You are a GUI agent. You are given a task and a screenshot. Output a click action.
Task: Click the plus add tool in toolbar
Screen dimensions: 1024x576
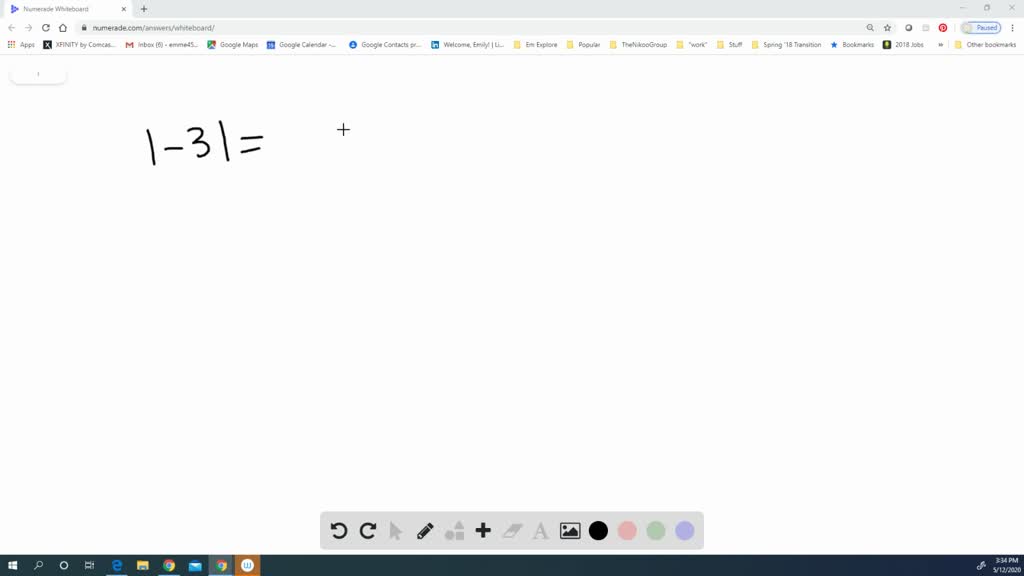[483, 530]
